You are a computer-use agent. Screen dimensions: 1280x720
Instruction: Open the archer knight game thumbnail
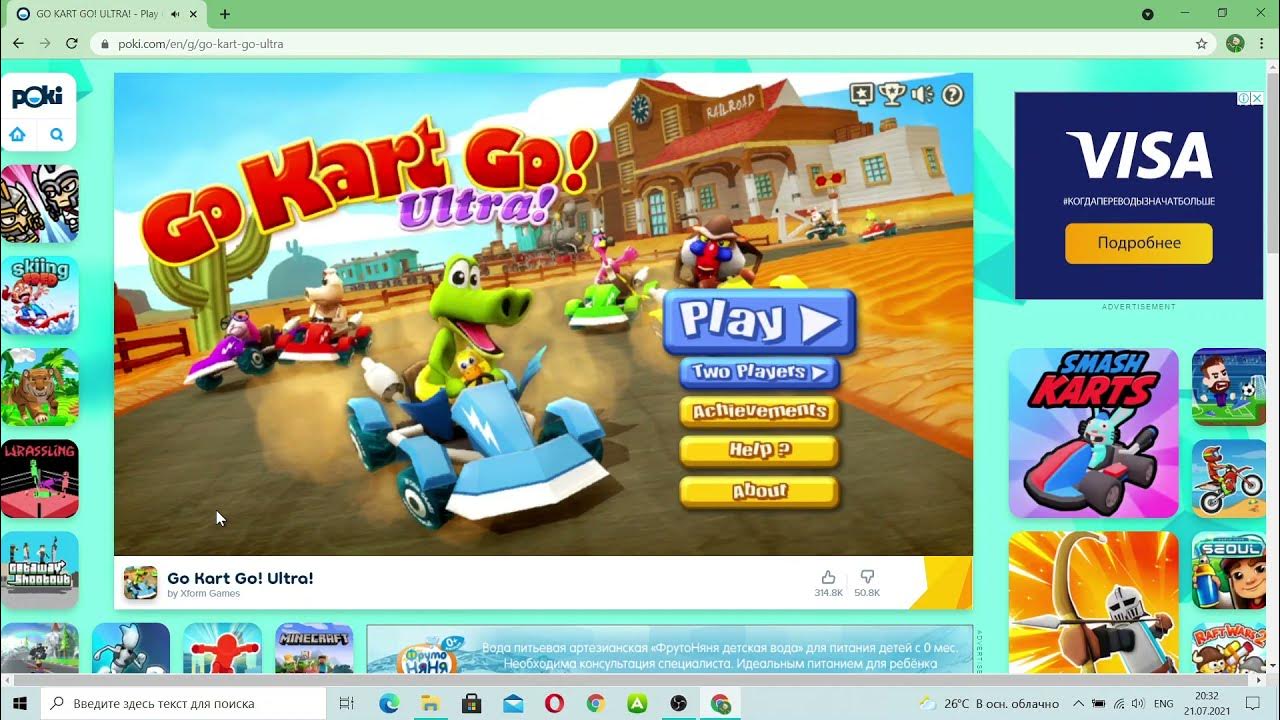pos(1094,603)
